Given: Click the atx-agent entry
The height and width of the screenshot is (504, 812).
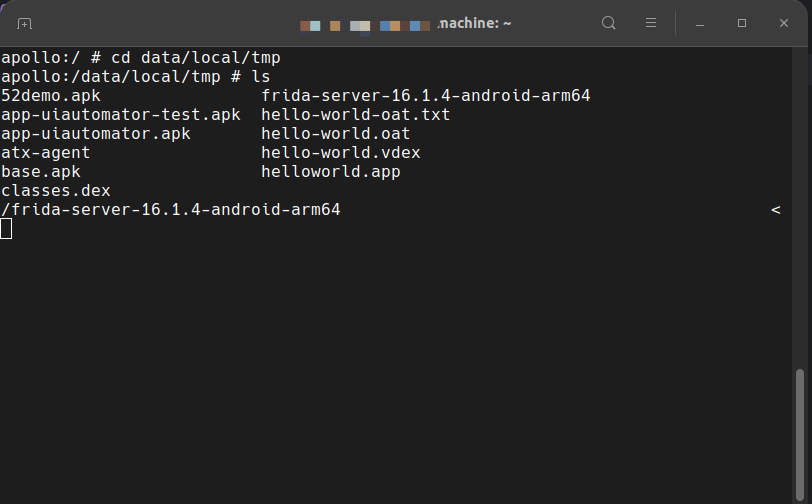Looking at the screenshot, I should [x=46, y=153].
